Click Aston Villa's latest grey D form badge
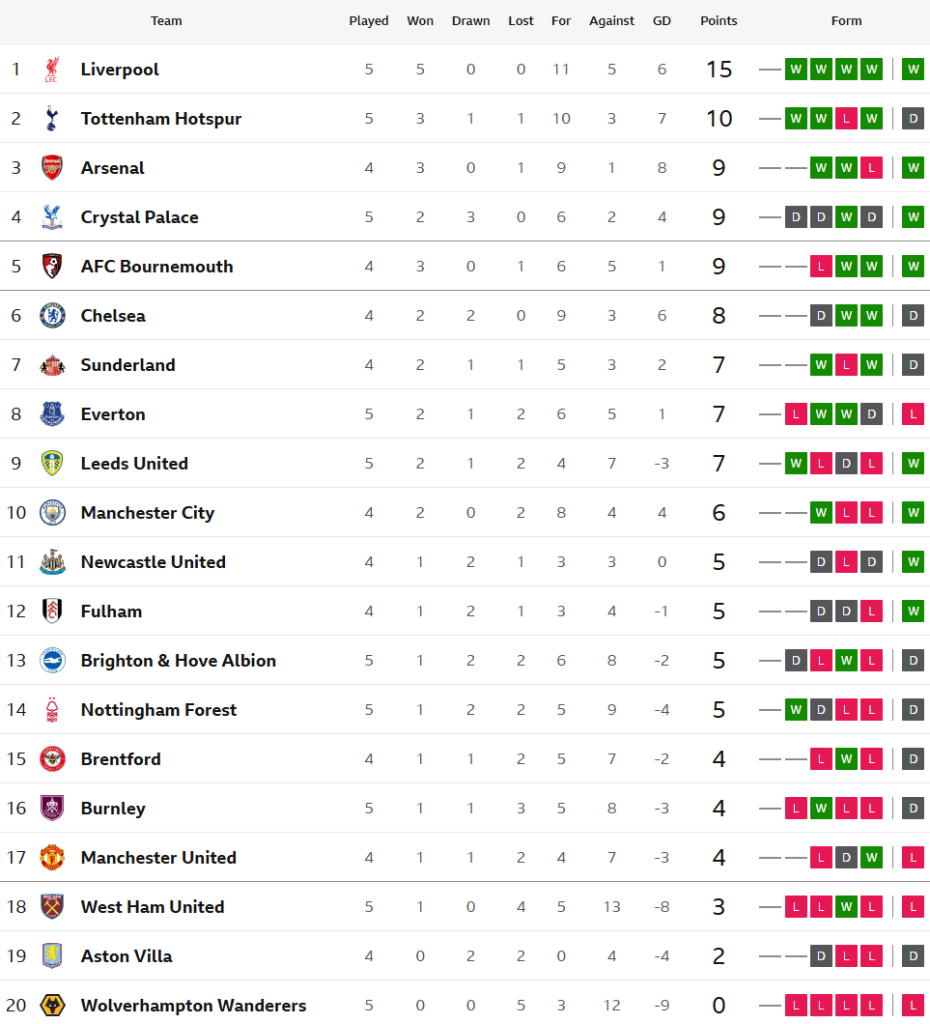The height and width of the screenshot is (1024, 930). click(x=912, y=956)
